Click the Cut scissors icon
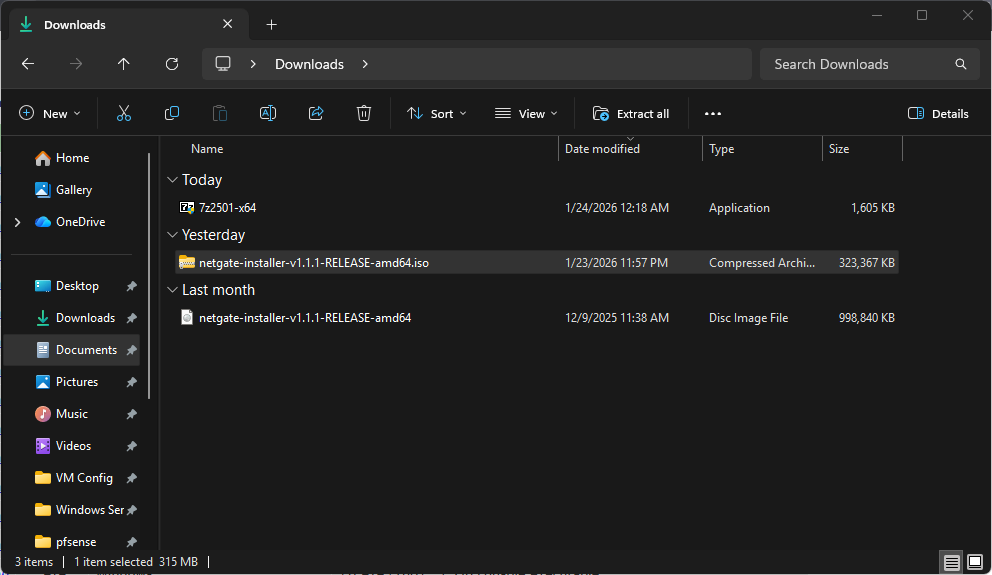This screenshot has height=575, width=992. (x=124, y=114)
